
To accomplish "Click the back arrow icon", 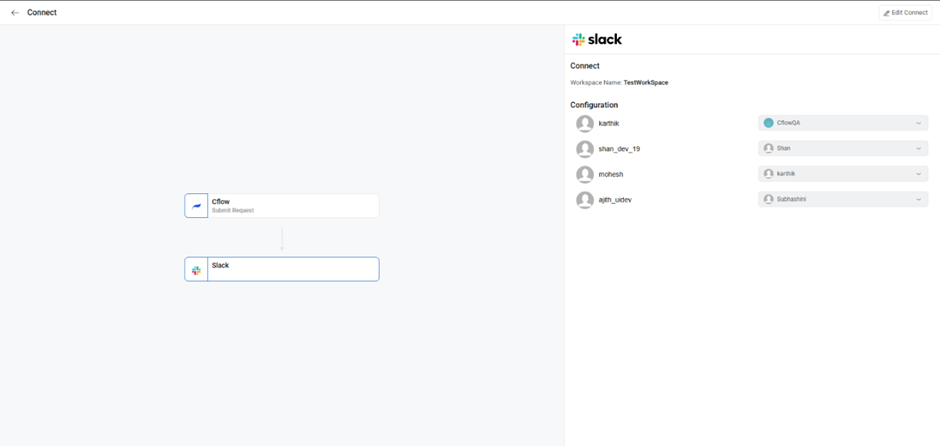I will coord(15,13).
